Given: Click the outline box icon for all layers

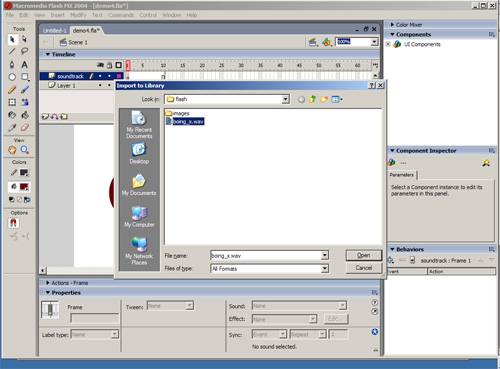Looking at the screenshot, I should click(118, 65).
